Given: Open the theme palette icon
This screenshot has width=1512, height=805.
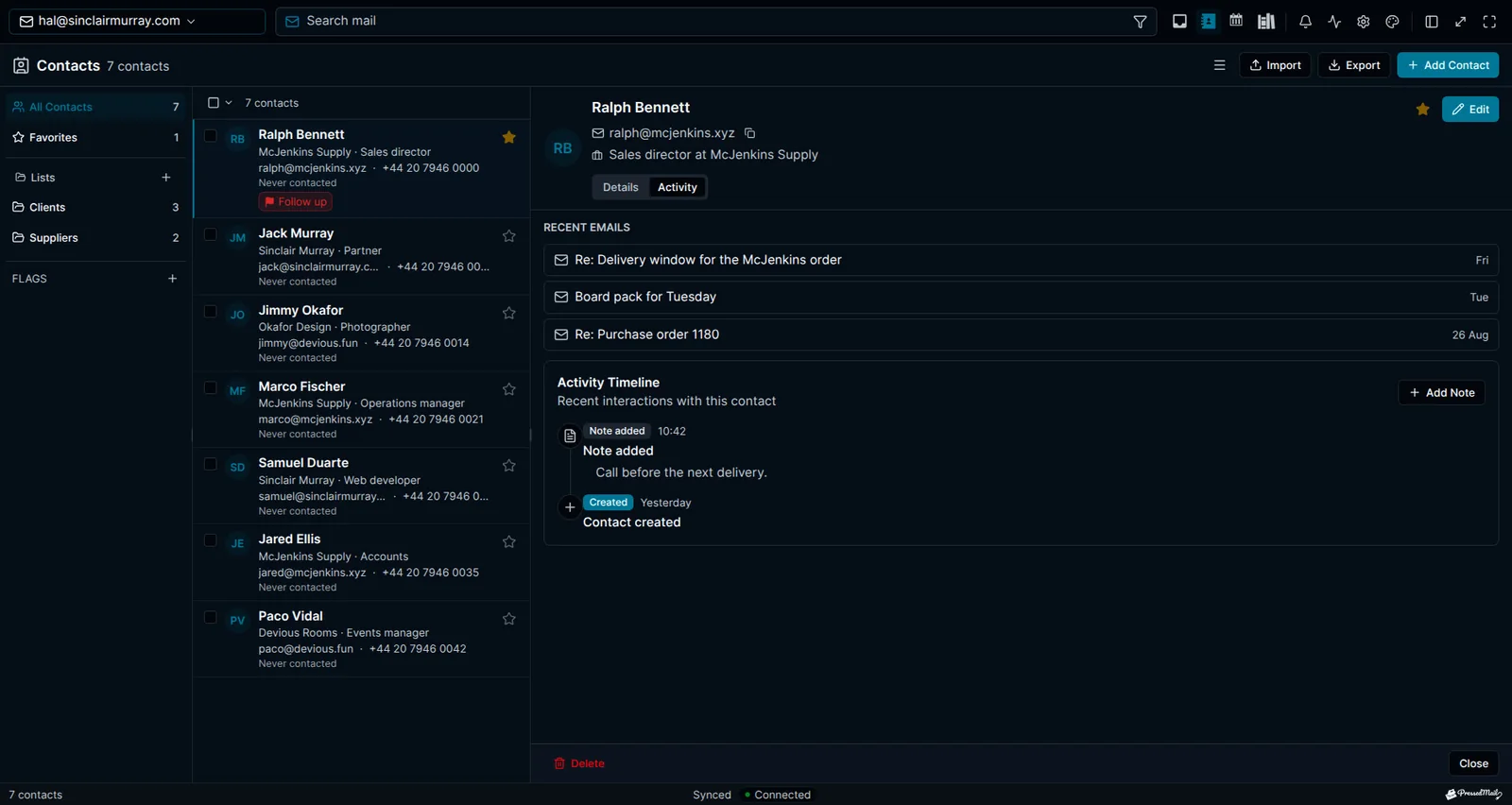Looking at the screenshot, I should click(x=1392, y=22).
